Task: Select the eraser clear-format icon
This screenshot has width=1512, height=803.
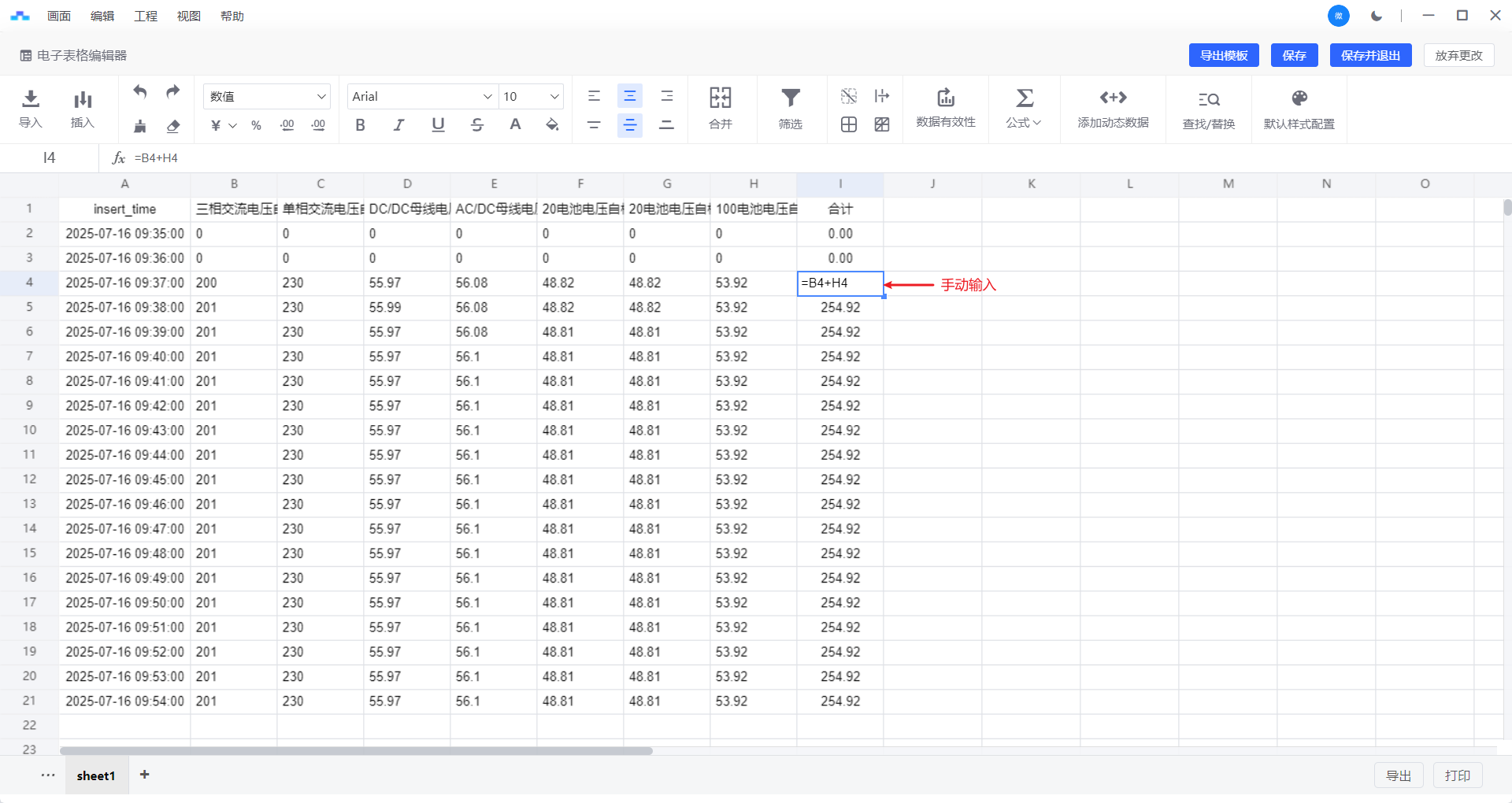Action: [173, 126]
